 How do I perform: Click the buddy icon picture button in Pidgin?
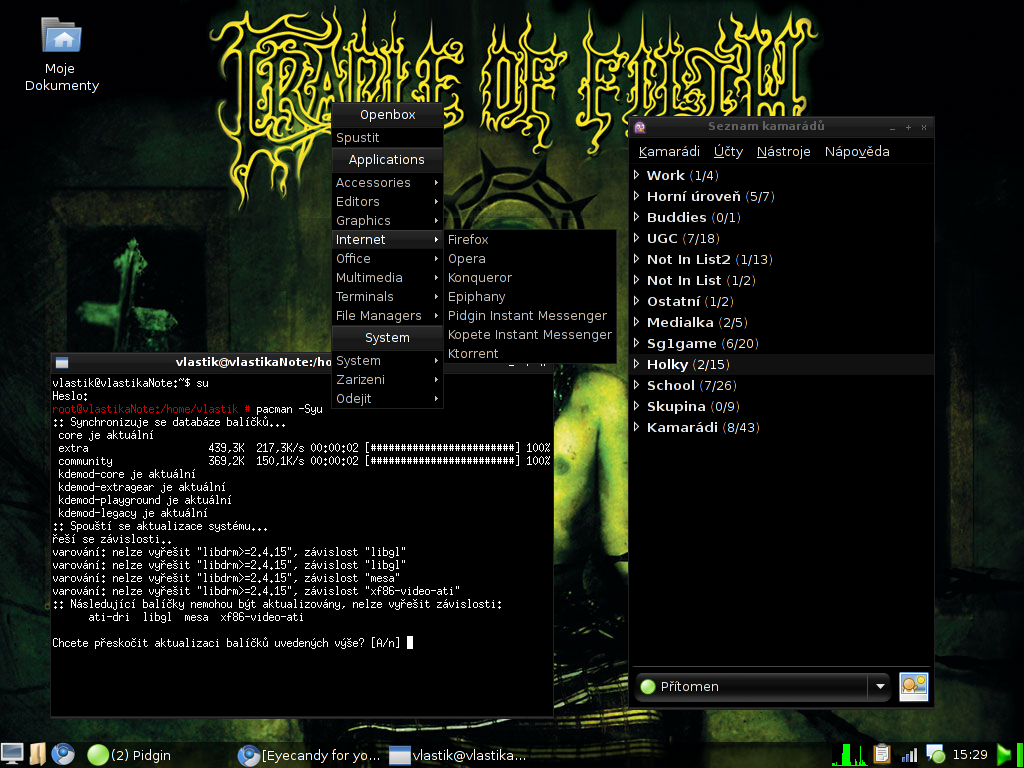click(913, 686)
